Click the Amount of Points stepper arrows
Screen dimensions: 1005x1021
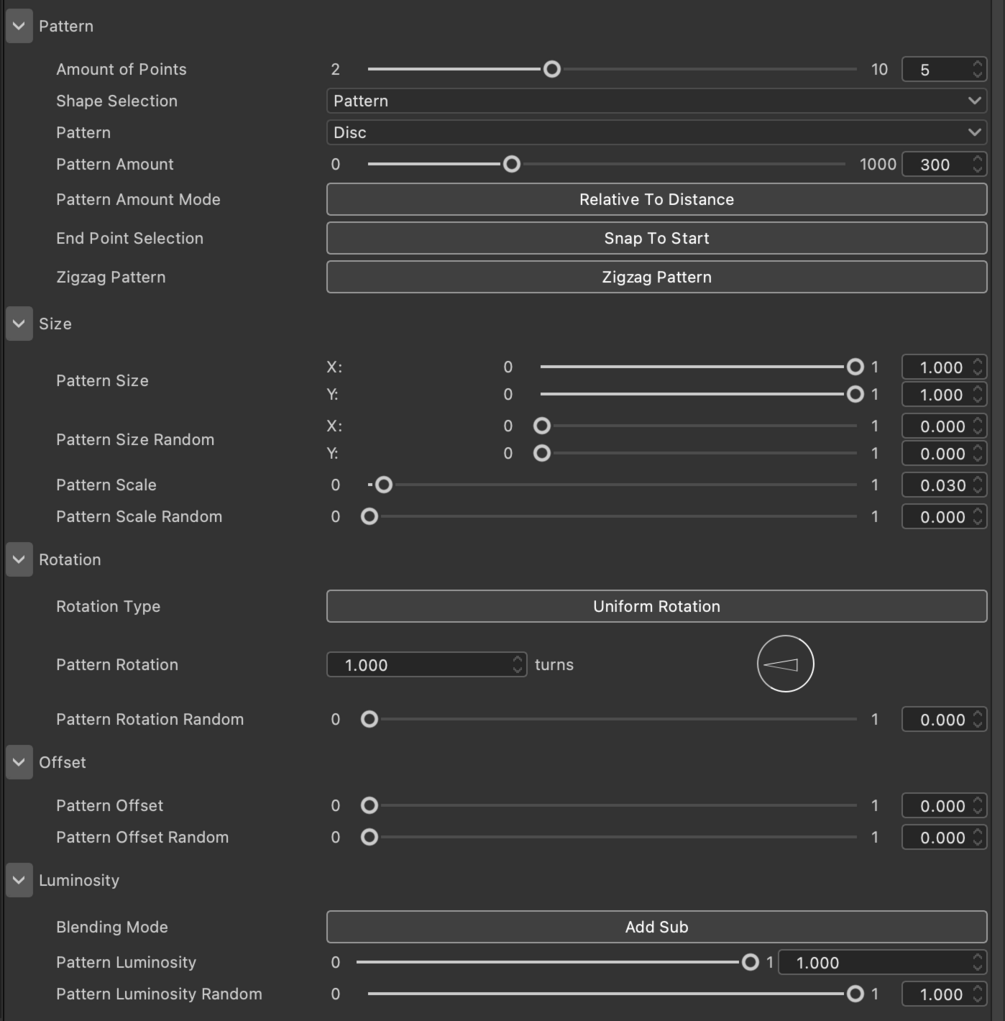coord(977,69)
